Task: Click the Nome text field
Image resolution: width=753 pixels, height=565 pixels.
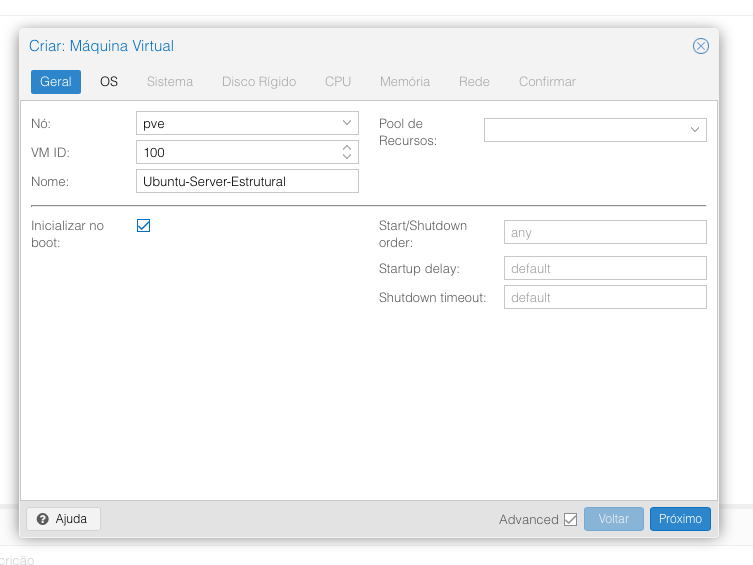Action: 247,181
